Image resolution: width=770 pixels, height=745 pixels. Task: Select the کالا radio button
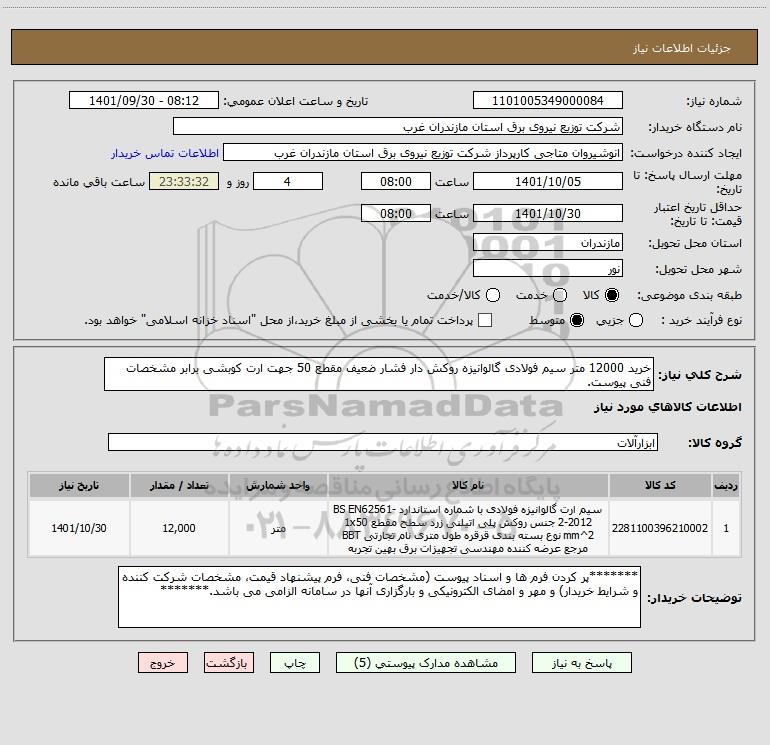coord(612,295)
